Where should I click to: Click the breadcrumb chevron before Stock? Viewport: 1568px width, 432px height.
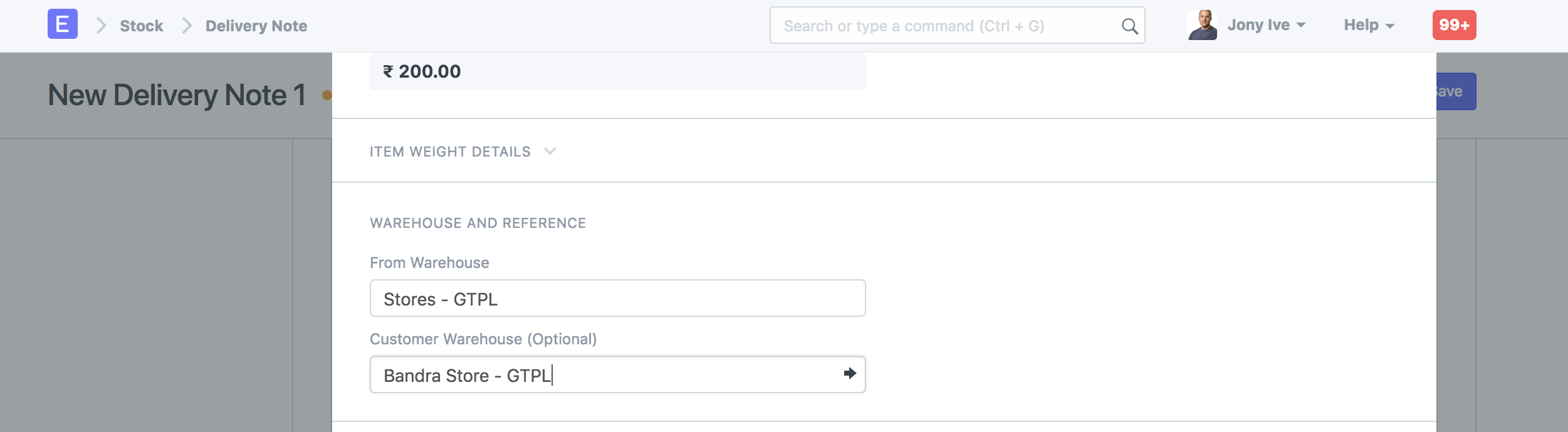pyautogui.click(x=101, y=26)
